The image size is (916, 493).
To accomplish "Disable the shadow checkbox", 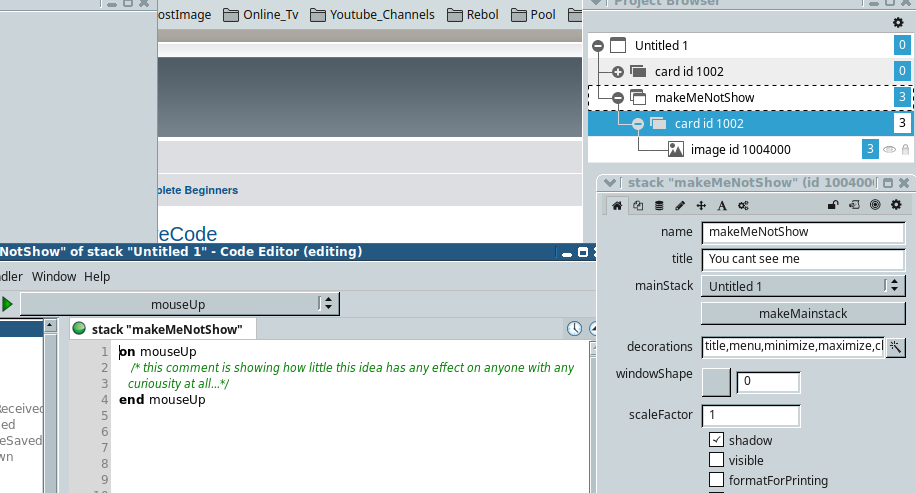I will (x=716, y=440).
